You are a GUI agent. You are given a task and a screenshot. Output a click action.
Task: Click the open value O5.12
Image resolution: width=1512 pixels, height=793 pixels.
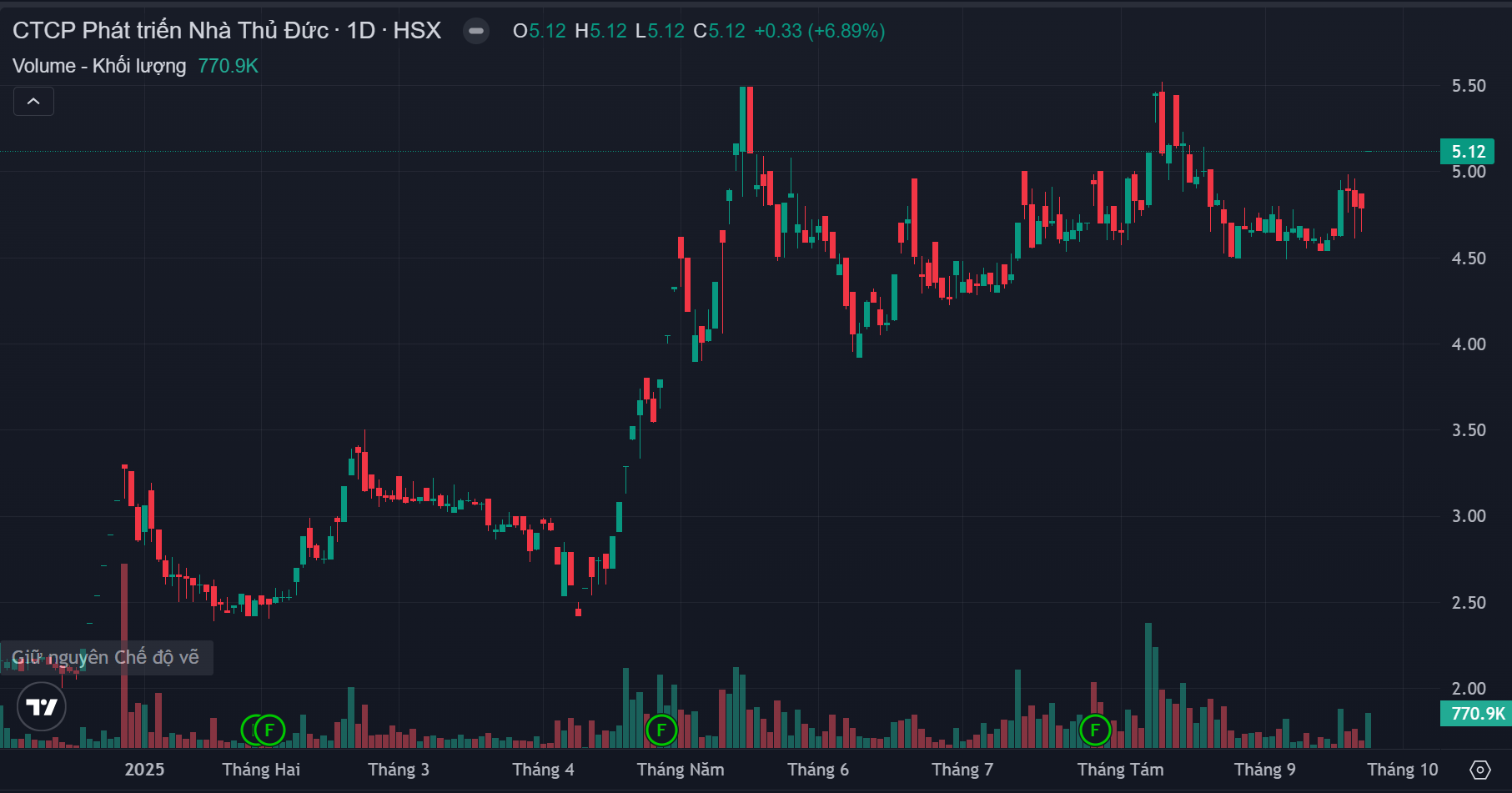pyautogui.click(x=539, y=31)
